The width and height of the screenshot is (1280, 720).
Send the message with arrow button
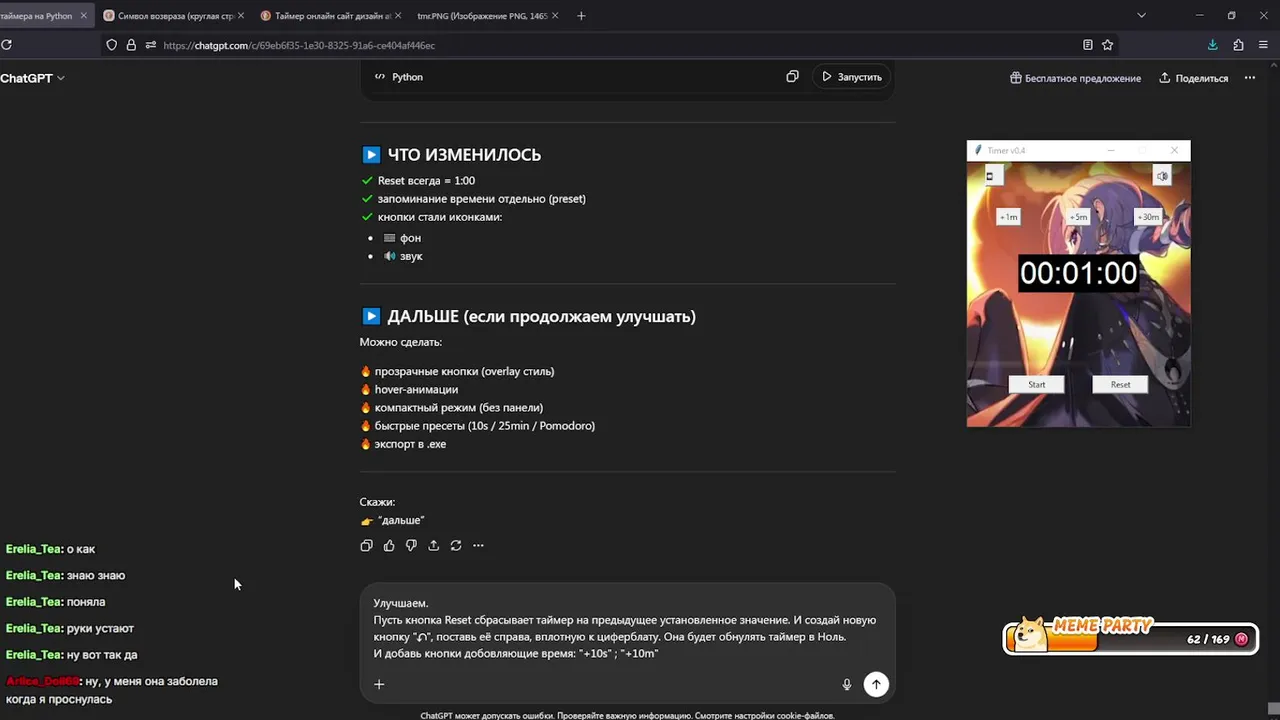pos(876,684)
